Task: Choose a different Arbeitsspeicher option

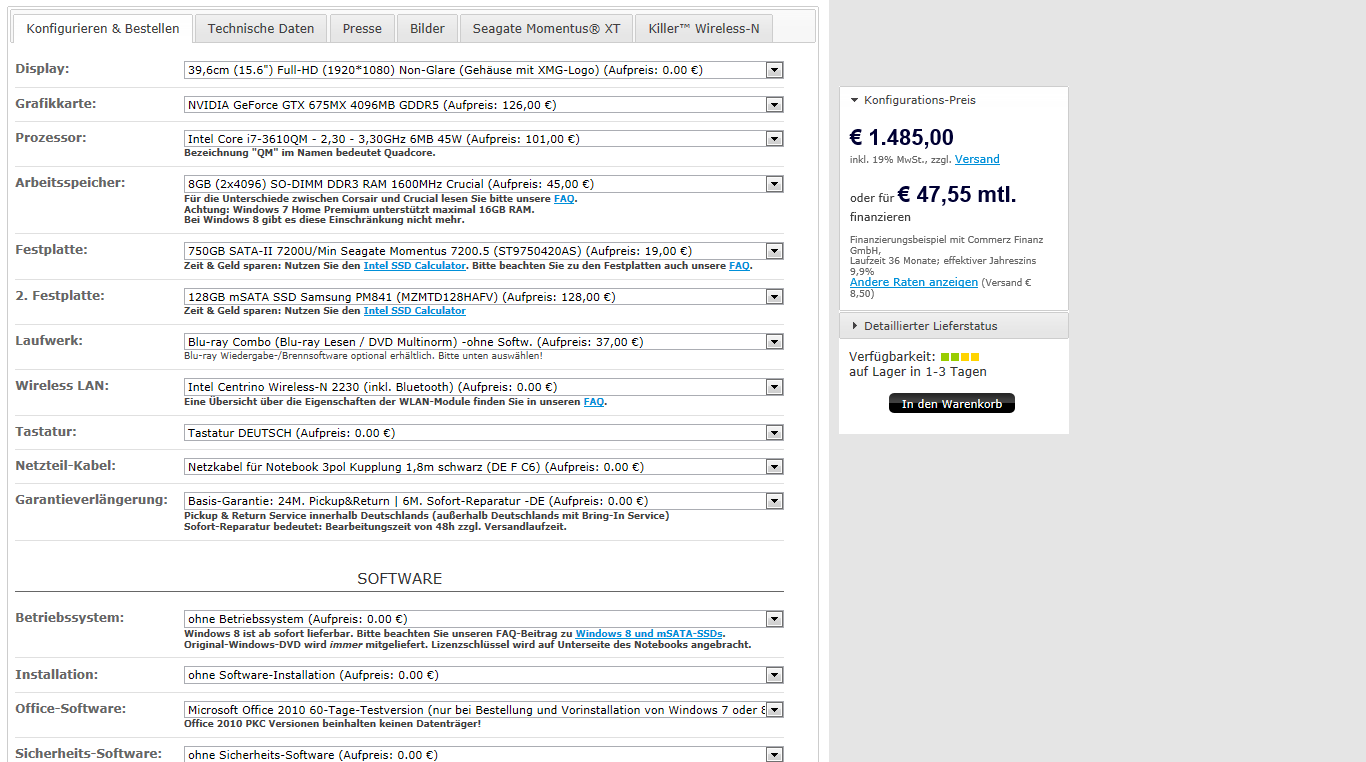Action: [x=483, y=184]
